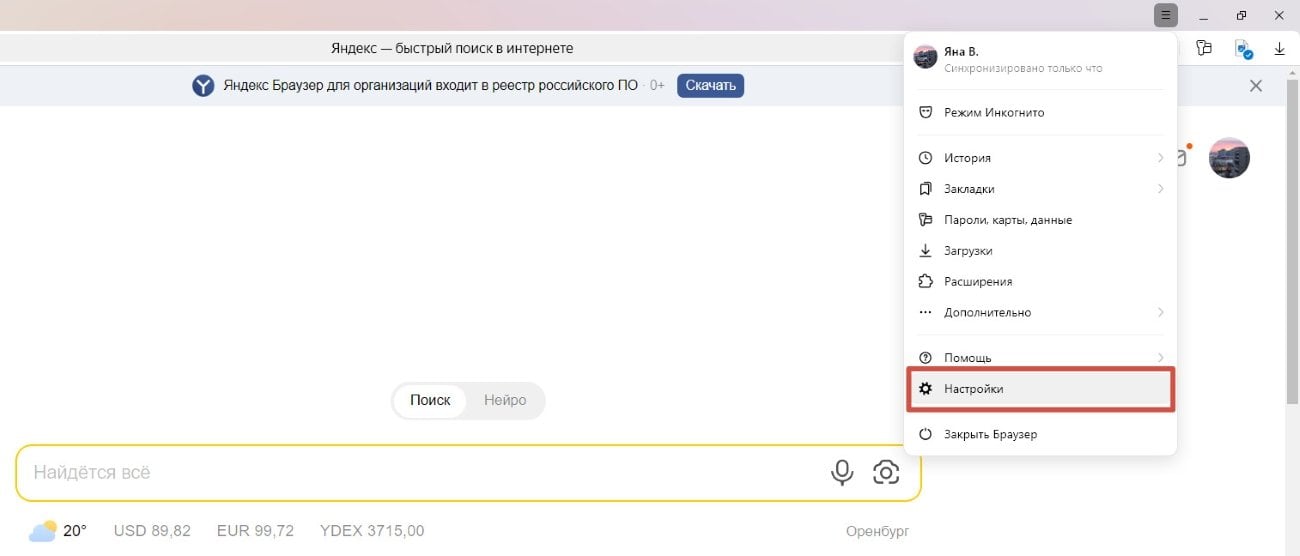
Task: Click the download arrow icon beside Загрузки
Action: [x=925, y=251]
